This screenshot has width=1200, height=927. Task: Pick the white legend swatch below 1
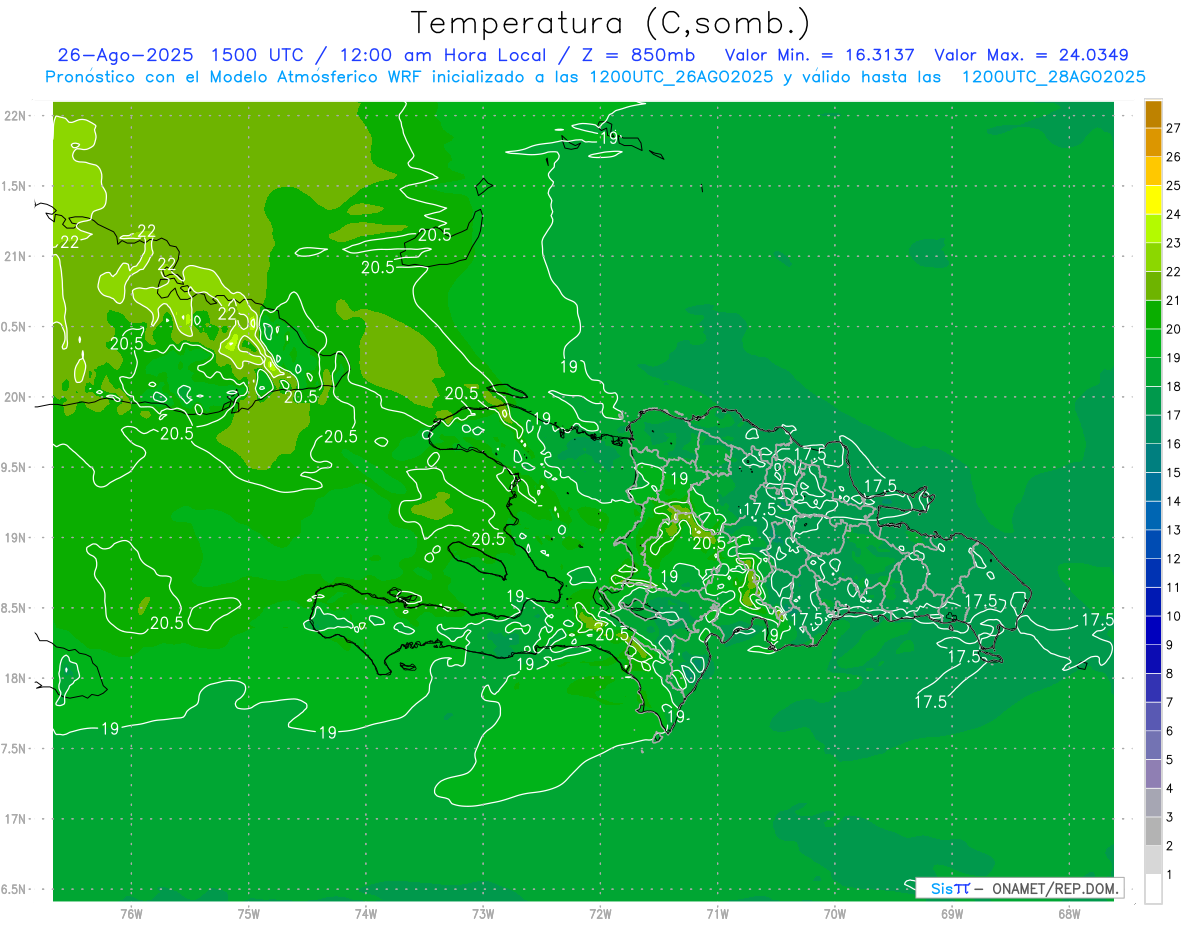(x=1153, y=889)
